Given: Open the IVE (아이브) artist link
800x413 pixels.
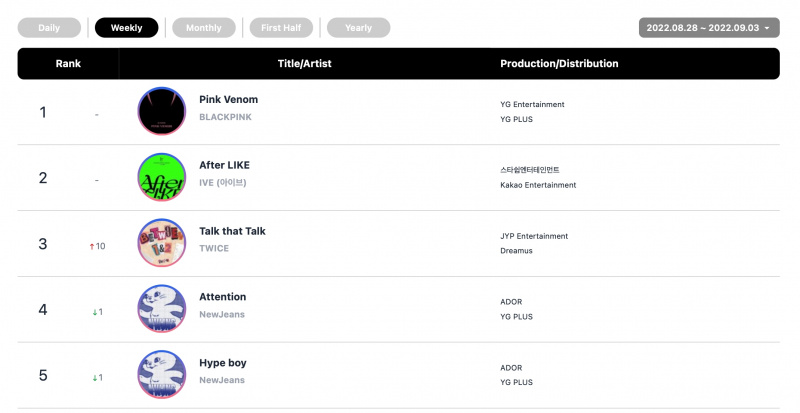Looking at the screenshot, I should [223, 182].
